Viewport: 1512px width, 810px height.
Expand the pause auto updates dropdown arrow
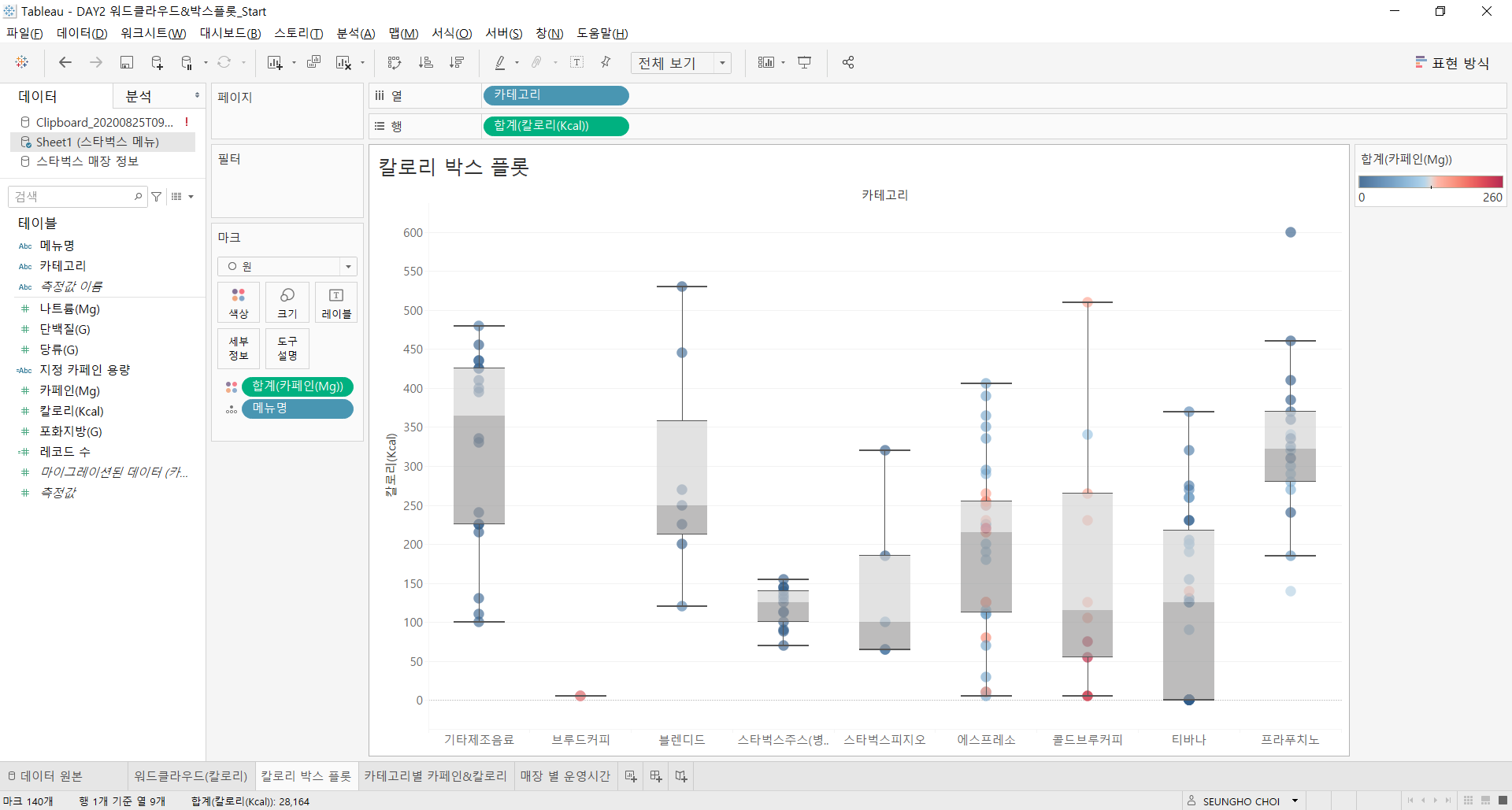pyautogui.click(x=206, y=63)
